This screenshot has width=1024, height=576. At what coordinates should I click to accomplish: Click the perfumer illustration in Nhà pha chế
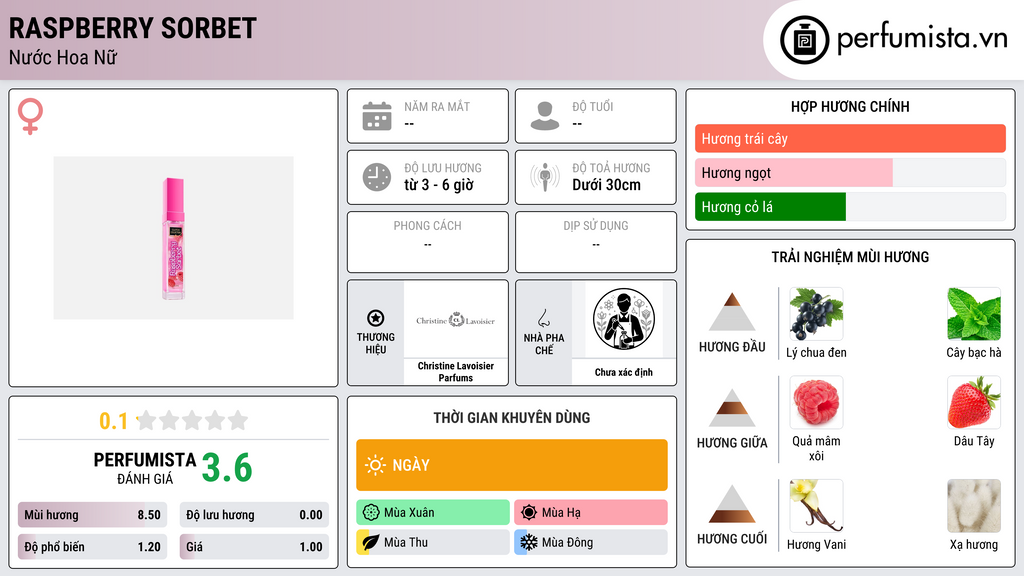pos(624,319)
